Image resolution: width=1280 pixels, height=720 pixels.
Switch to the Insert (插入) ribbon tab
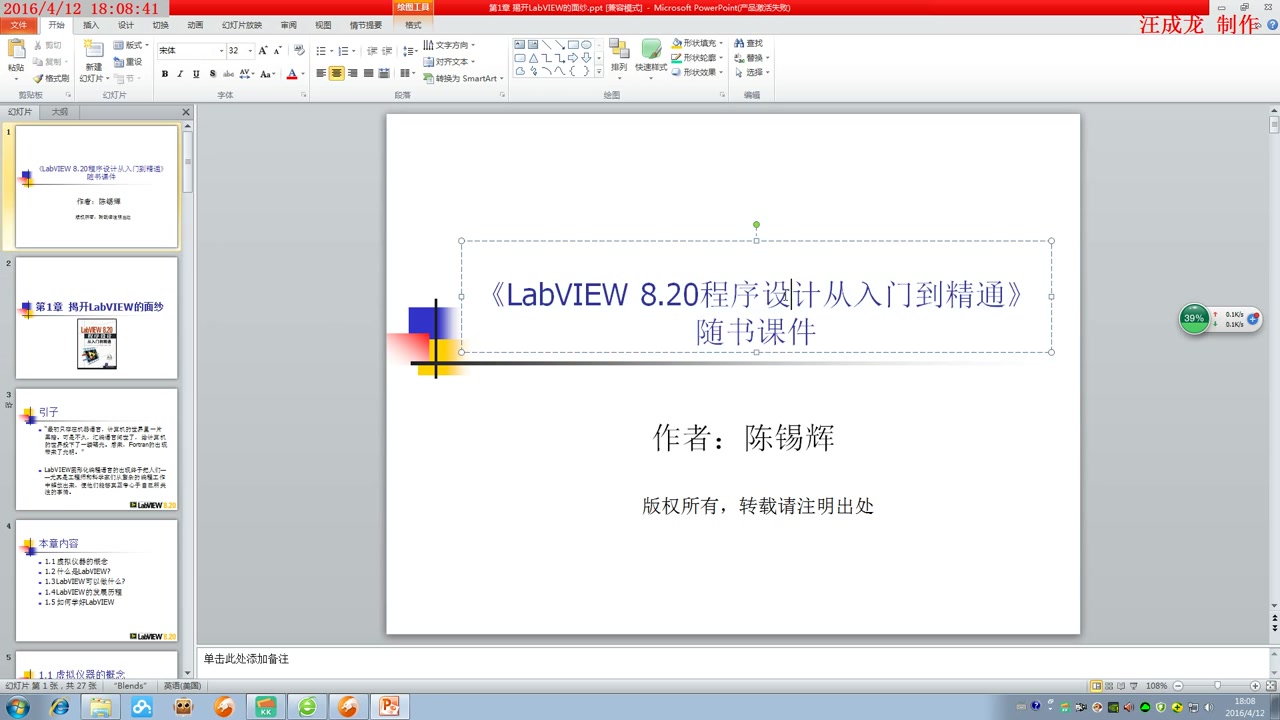pyautogui.click(x=91, y=25)
